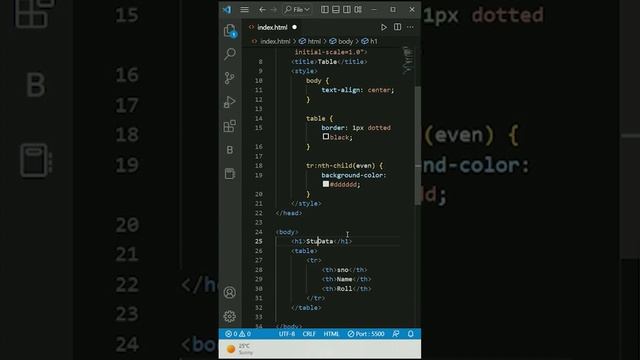
Task: Open the Extensions view
Action: 230,126
